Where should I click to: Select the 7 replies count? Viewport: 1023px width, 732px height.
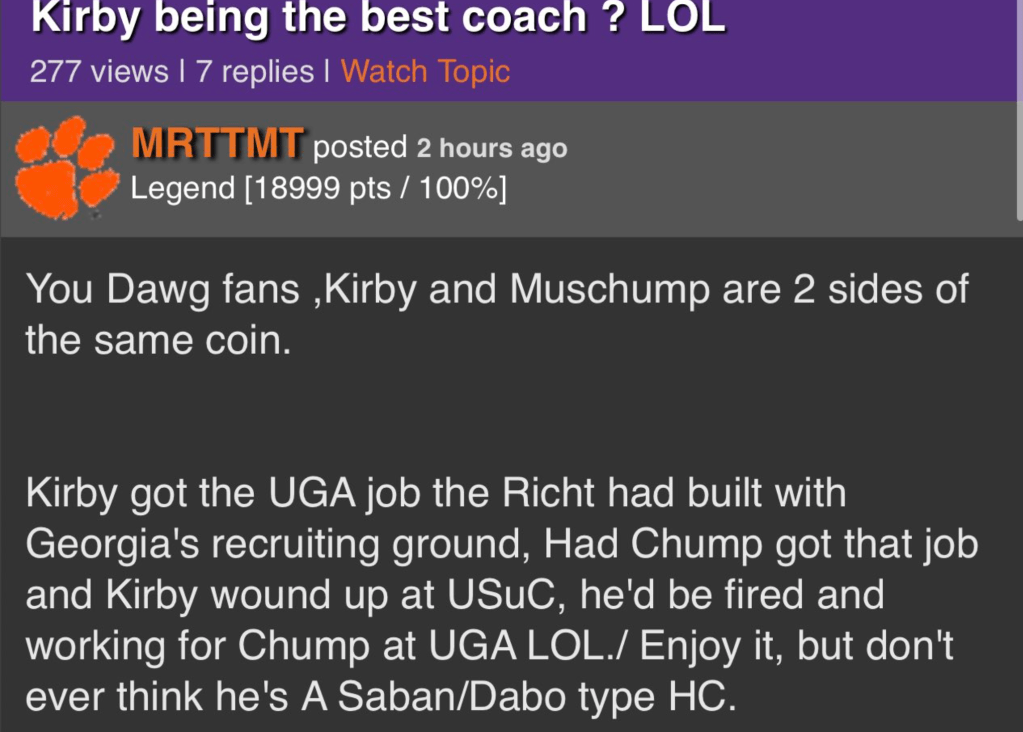click(x=254, y=71)
